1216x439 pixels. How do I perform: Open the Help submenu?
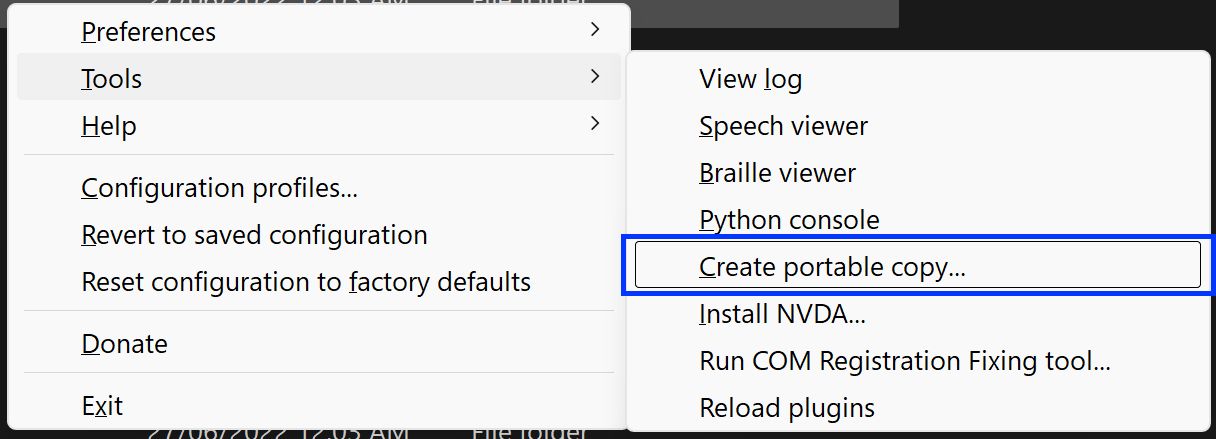(x=108, y=126)
